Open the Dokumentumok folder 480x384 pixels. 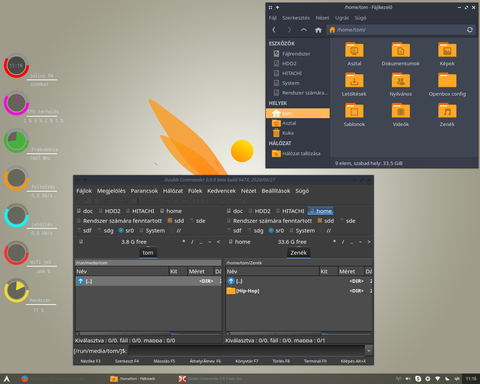click(x=401, y=54)
